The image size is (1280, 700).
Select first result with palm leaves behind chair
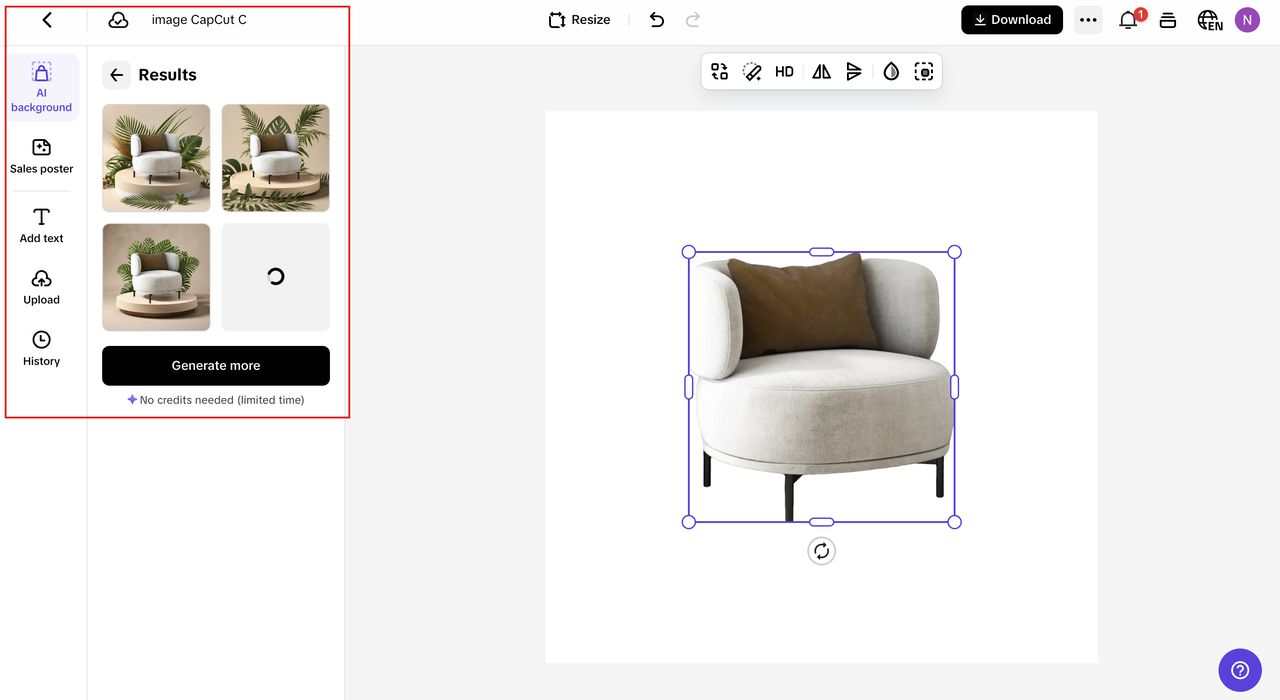click(156, 158)
